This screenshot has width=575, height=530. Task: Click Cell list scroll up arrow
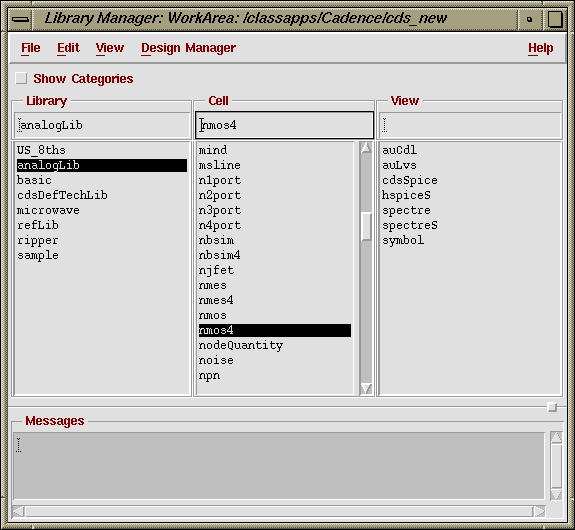(x=366, y=148)
